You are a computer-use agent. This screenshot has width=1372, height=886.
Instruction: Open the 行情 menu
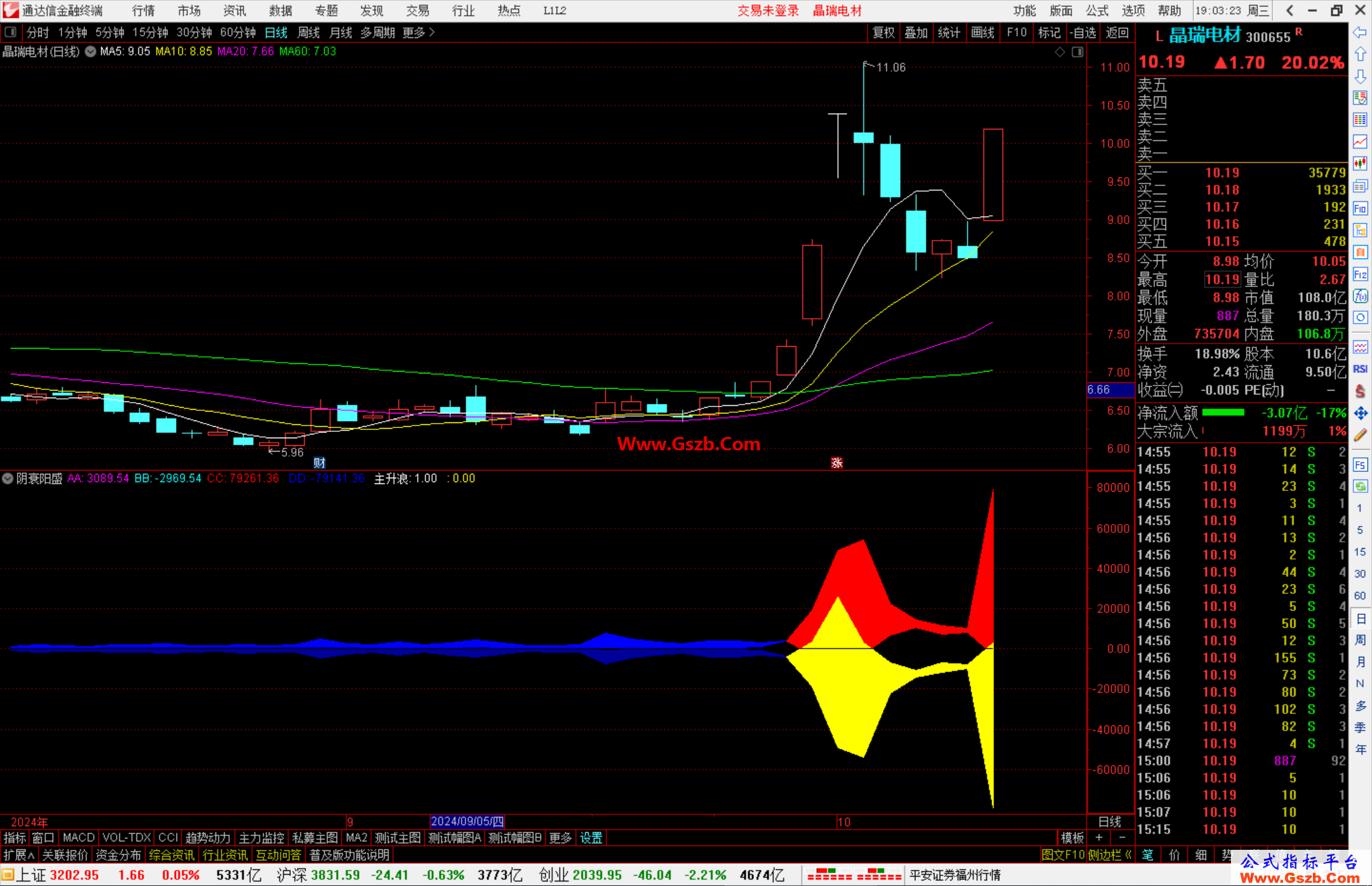coord(144,11)
